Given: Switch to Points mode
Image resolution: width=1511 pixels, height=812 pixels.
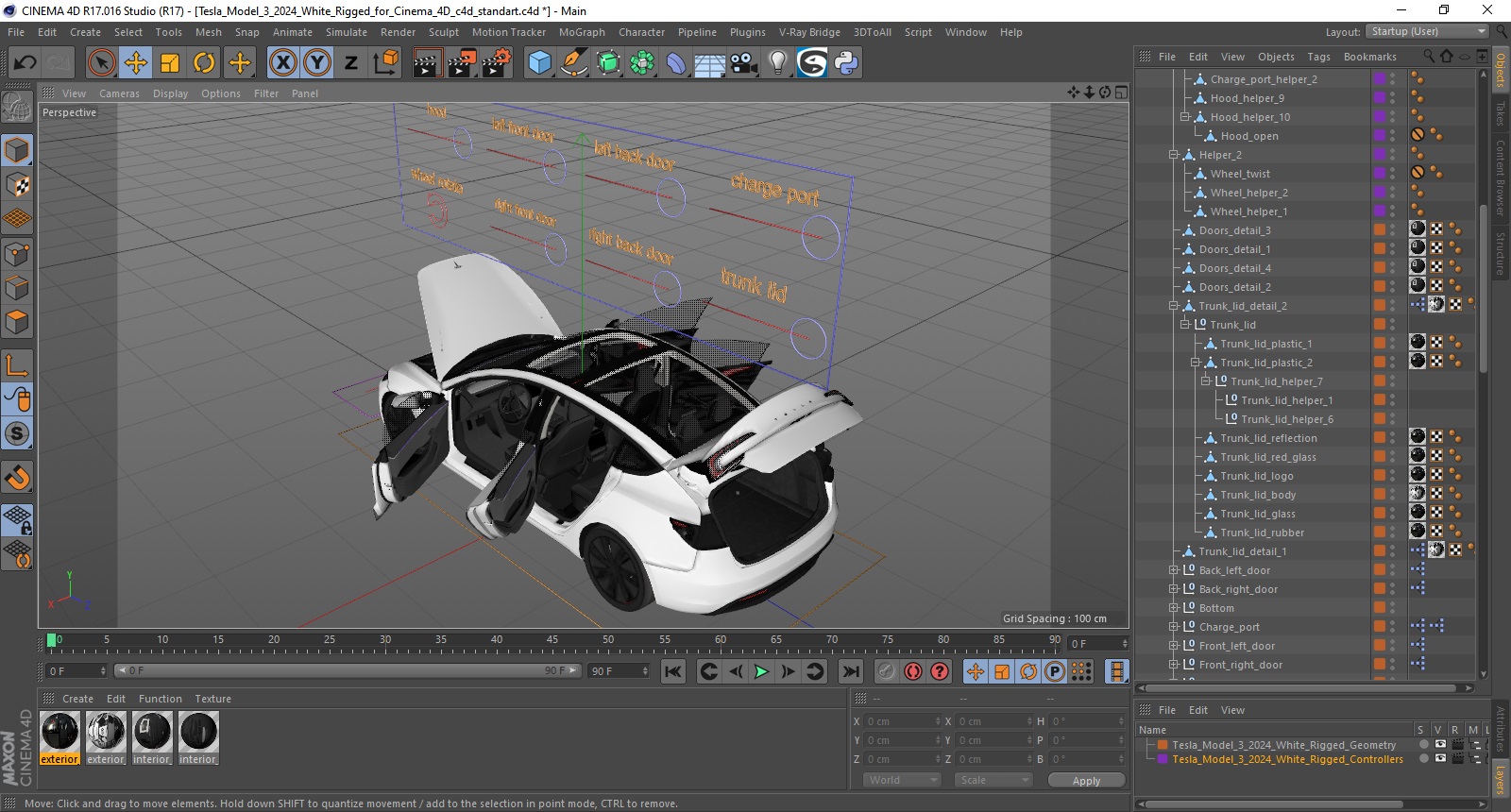Looking at the screenshot, I should tap(17, 254).
